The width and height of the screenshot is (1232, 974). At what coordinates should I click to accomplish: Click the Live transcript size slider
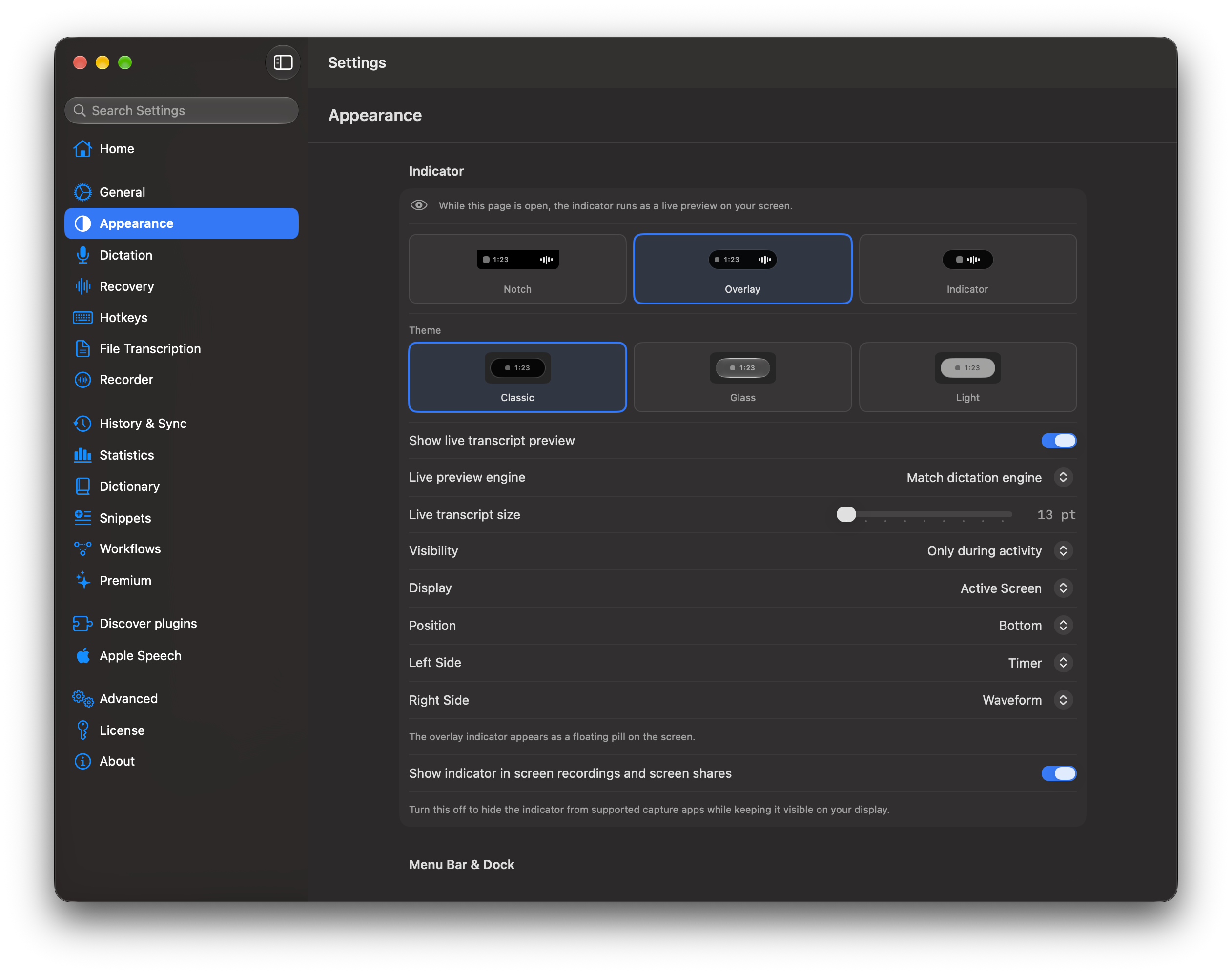click(x=924, y=515)
